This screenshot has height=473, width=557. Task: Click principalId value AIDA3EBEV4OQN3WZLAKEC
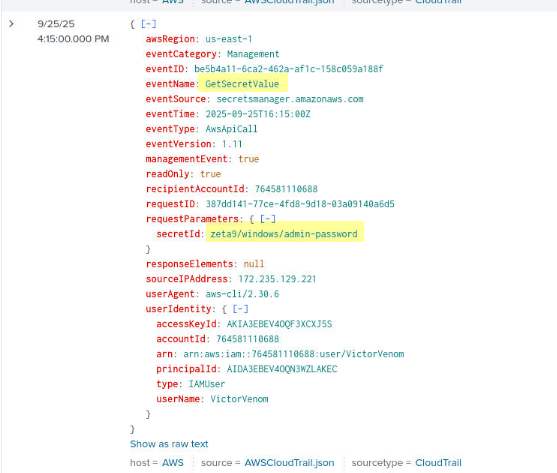(282, 369)
